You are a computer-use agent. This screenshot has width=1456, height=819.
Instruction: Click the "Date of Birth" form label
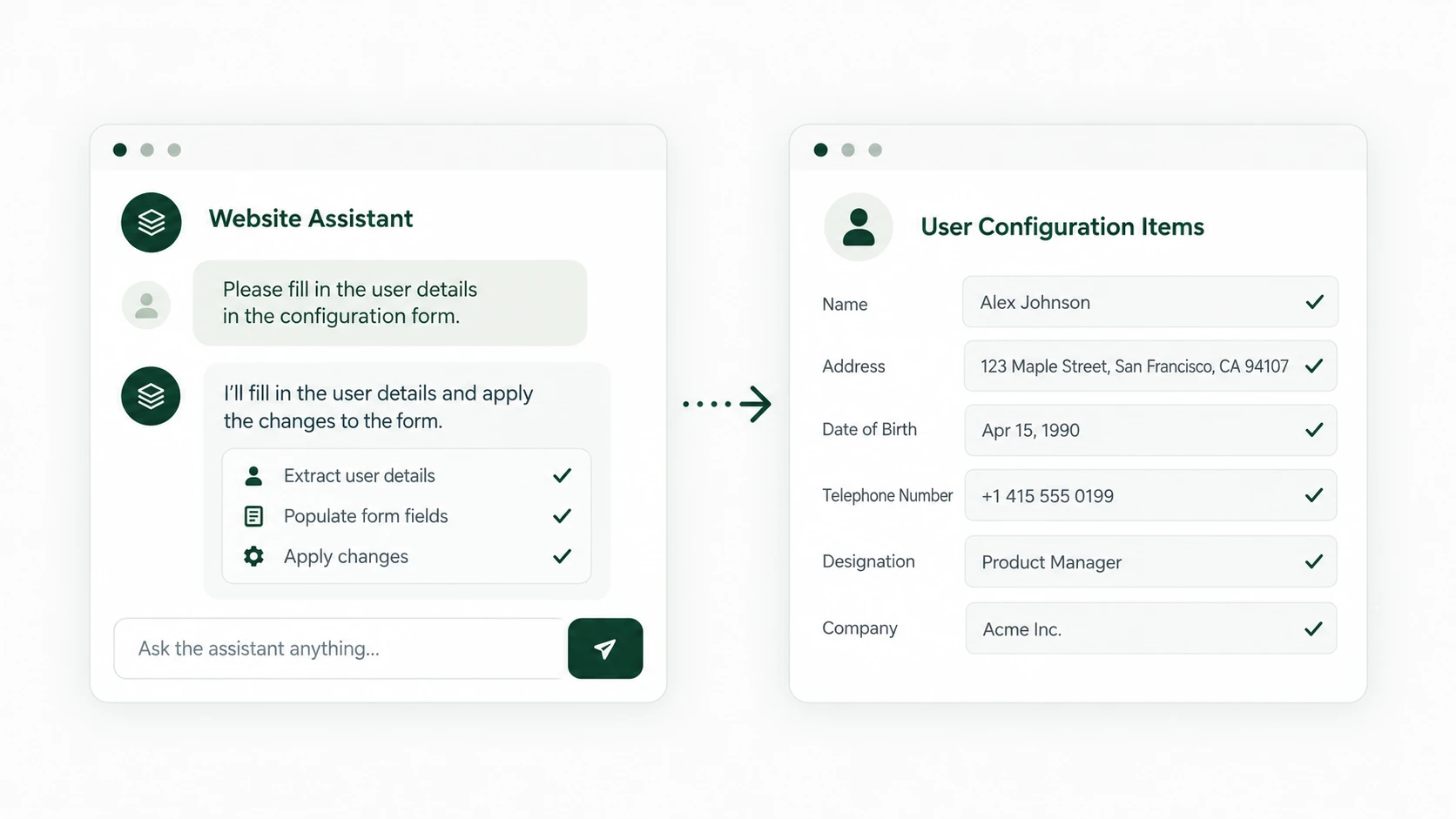coord(869,429)
